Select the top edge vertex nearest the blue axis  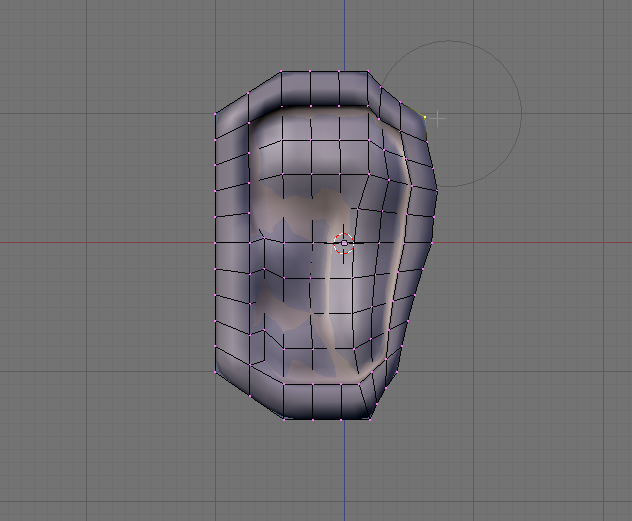pyautogui.click(x=339, y=72)
